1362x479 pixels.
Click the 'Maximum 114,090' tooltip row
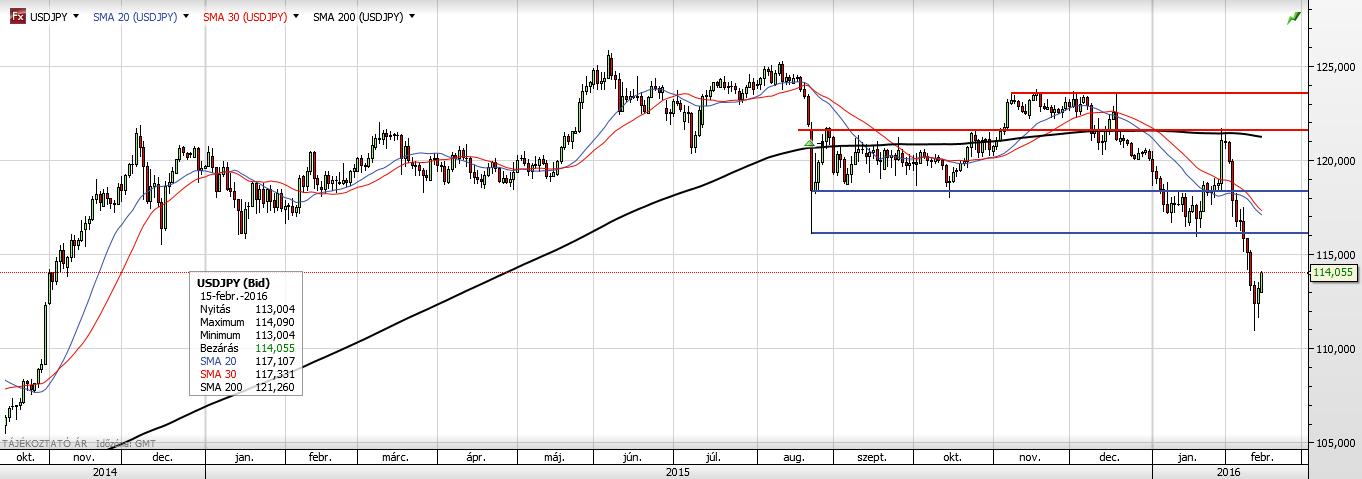[245, 322]
